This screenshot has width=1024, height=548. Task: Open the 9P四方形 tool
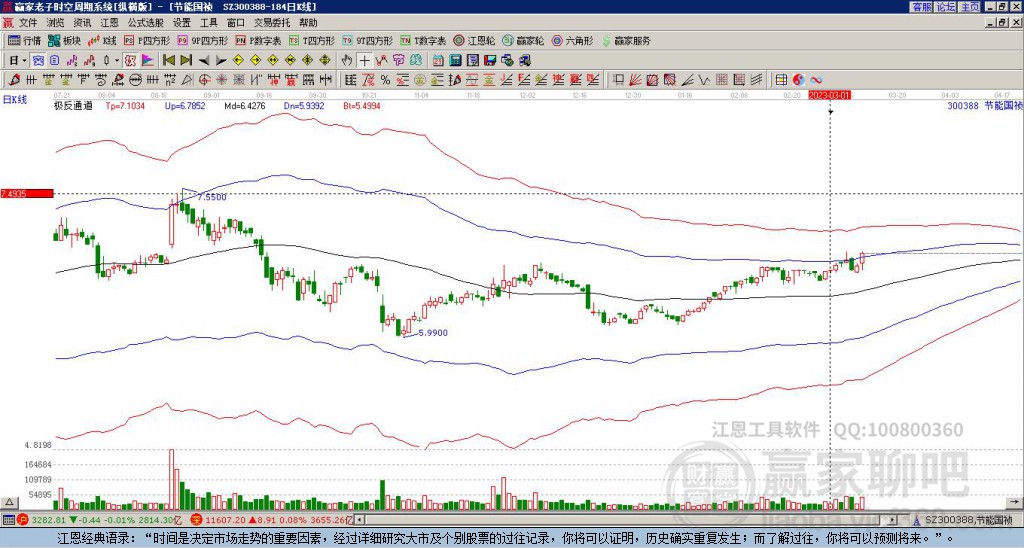coord(202,40)
